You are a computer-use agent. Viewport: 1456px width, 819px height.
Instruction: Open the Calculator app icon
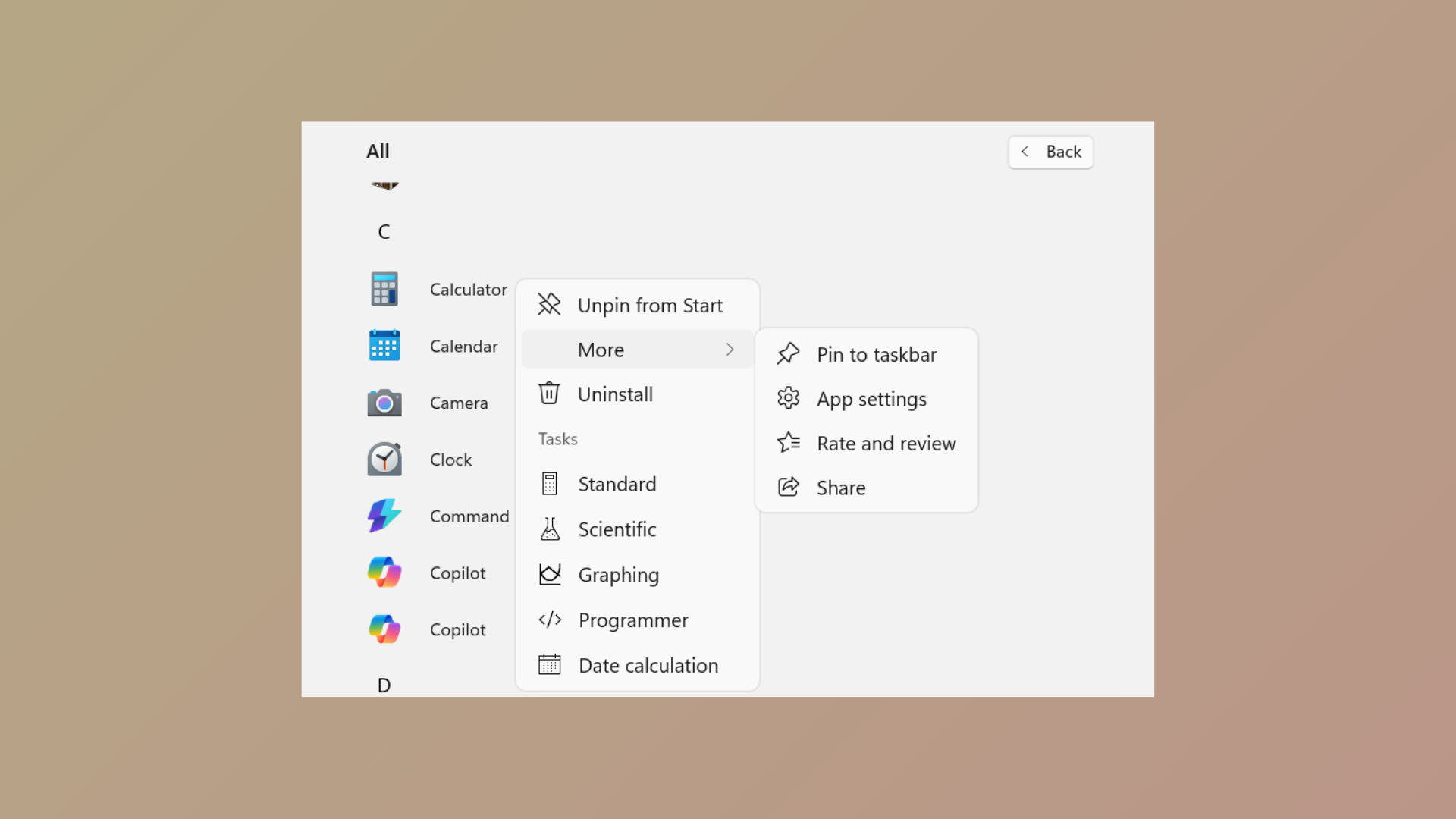coord(384,289)
